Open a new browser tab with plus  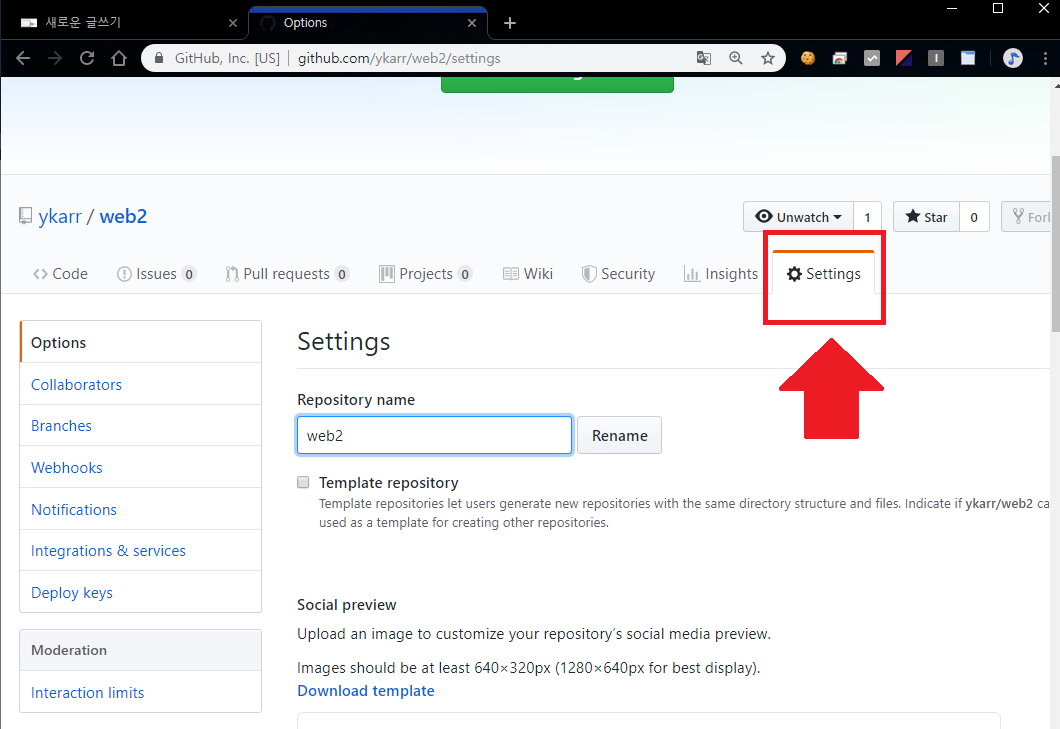click(x=510, y=23)
